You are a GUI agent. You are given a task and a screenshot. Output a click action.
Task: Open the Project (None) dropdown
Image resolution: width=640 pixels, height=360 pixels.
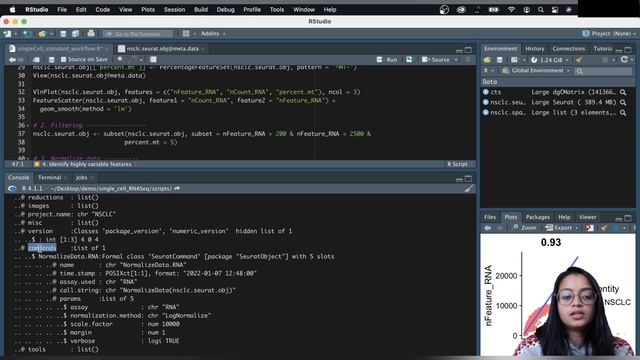click(609, 33)
